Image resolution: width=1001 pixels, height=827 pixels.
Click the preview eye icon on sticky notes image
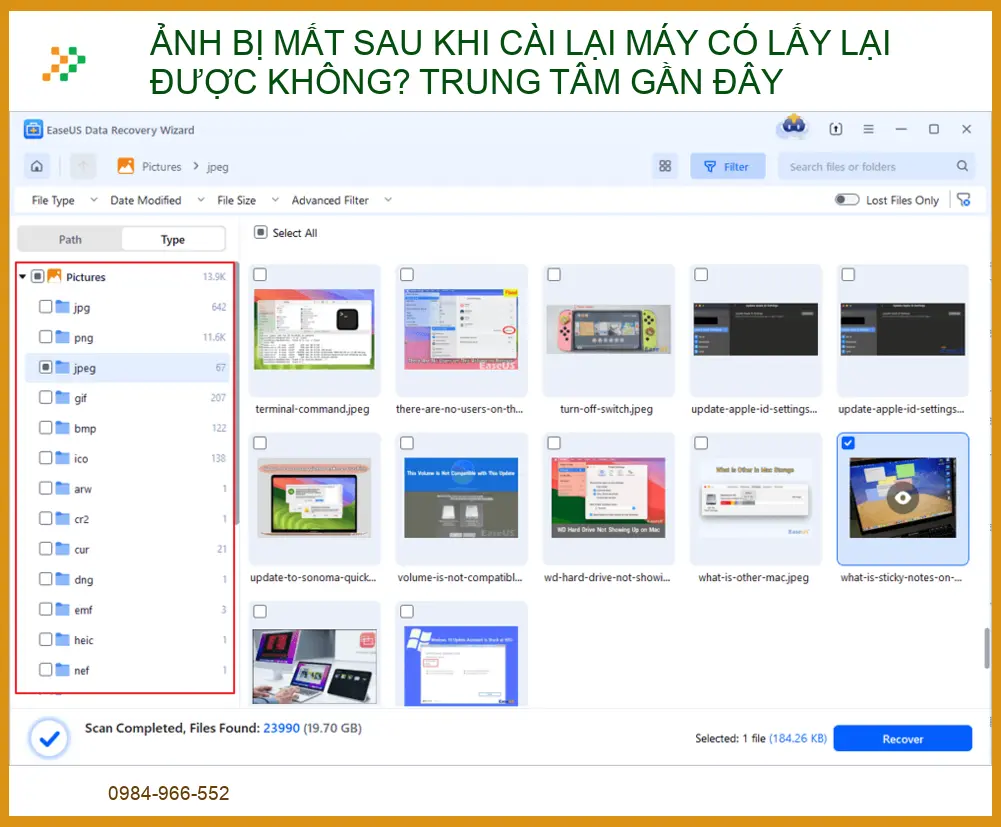(x=903, y=497)
